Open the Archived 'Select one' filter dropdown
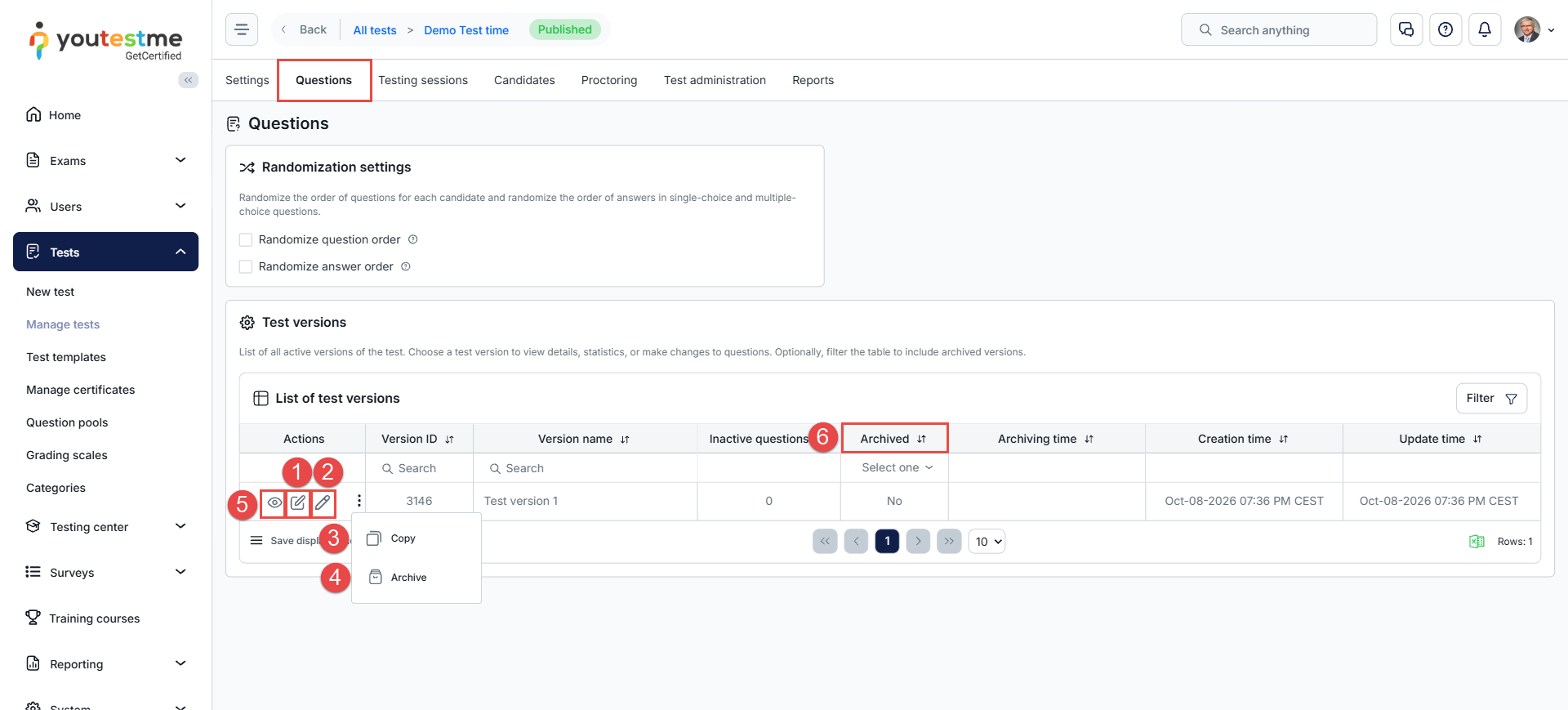This screenshot has height=710, width=1568. point(896,467)
